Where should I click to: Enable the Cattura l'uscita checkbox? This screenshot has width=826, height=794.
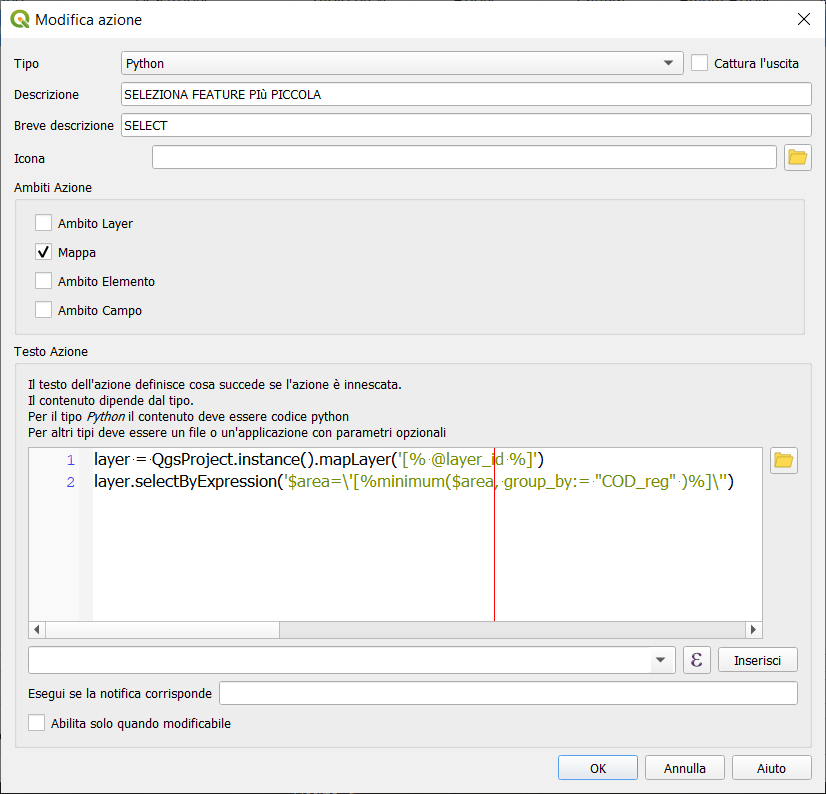tap(700, 63)
